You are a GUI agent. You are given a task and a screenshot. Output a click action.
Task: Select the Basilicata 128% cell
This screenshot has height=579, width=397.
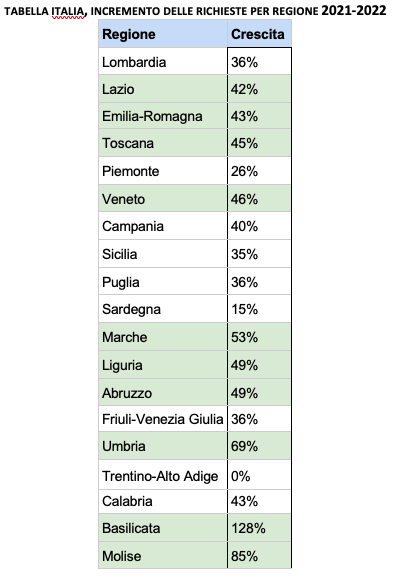click(x=260, y=528)
